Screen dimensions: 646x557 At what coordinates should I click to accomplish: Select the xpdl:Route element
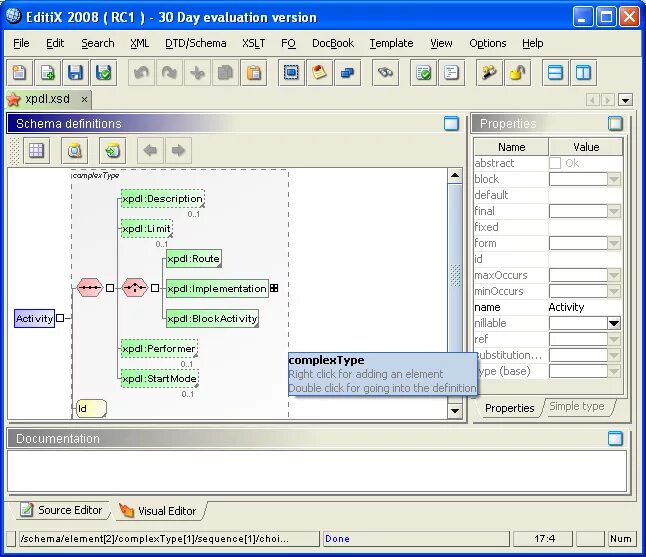click(x=194, y=259)
